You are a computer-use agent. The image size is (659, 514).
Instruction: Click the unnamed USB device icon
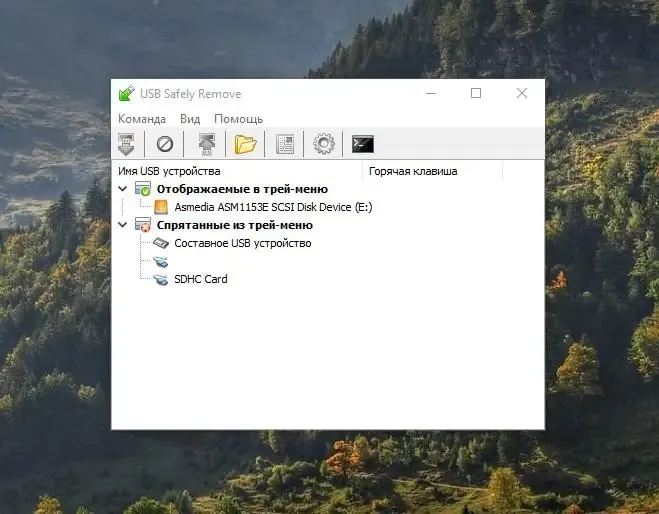point(161,262)
